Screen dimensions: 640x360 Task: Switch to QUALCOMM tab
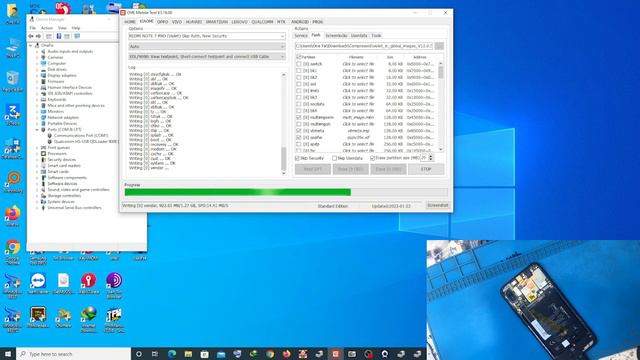[262, 22]
